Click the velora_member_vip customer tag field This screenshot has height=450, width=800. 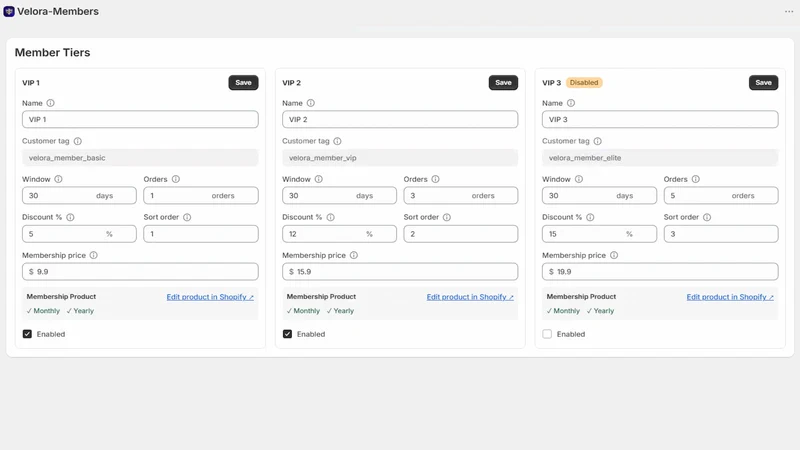(x=400, y=158)
